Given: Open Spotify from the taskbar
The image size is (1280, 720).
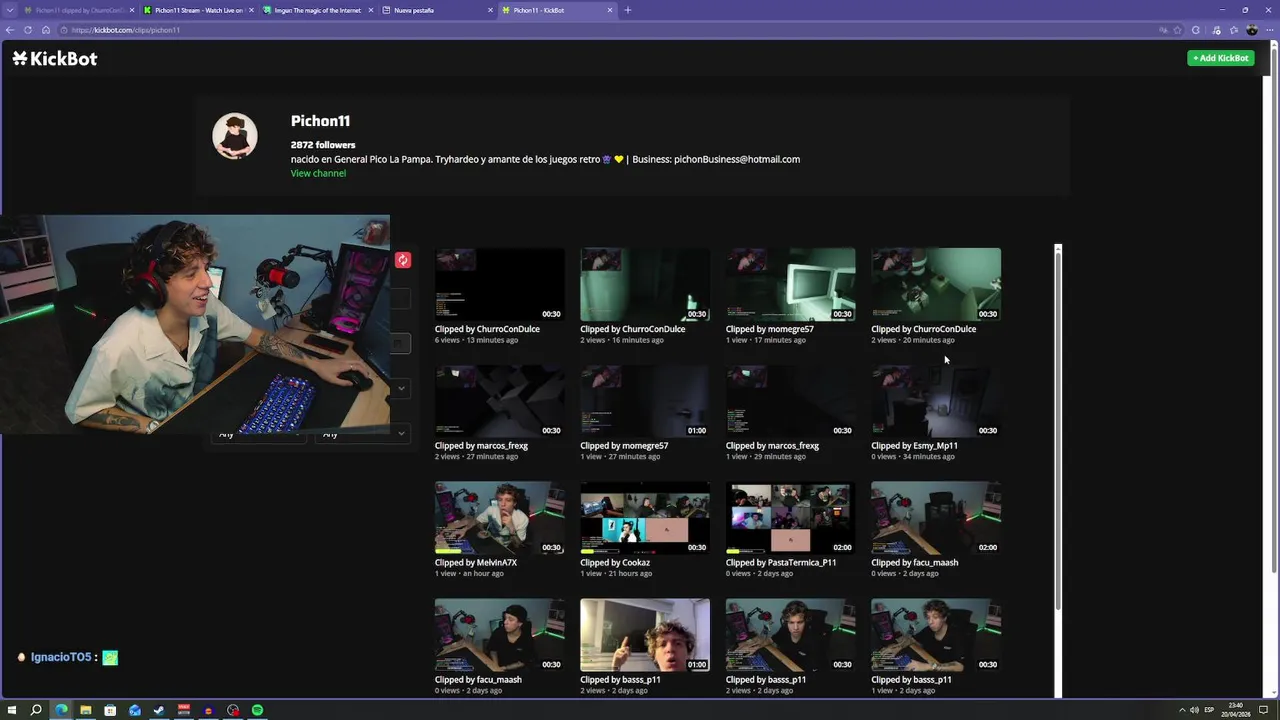Looking at the screenshot, I should coord(257,710).
